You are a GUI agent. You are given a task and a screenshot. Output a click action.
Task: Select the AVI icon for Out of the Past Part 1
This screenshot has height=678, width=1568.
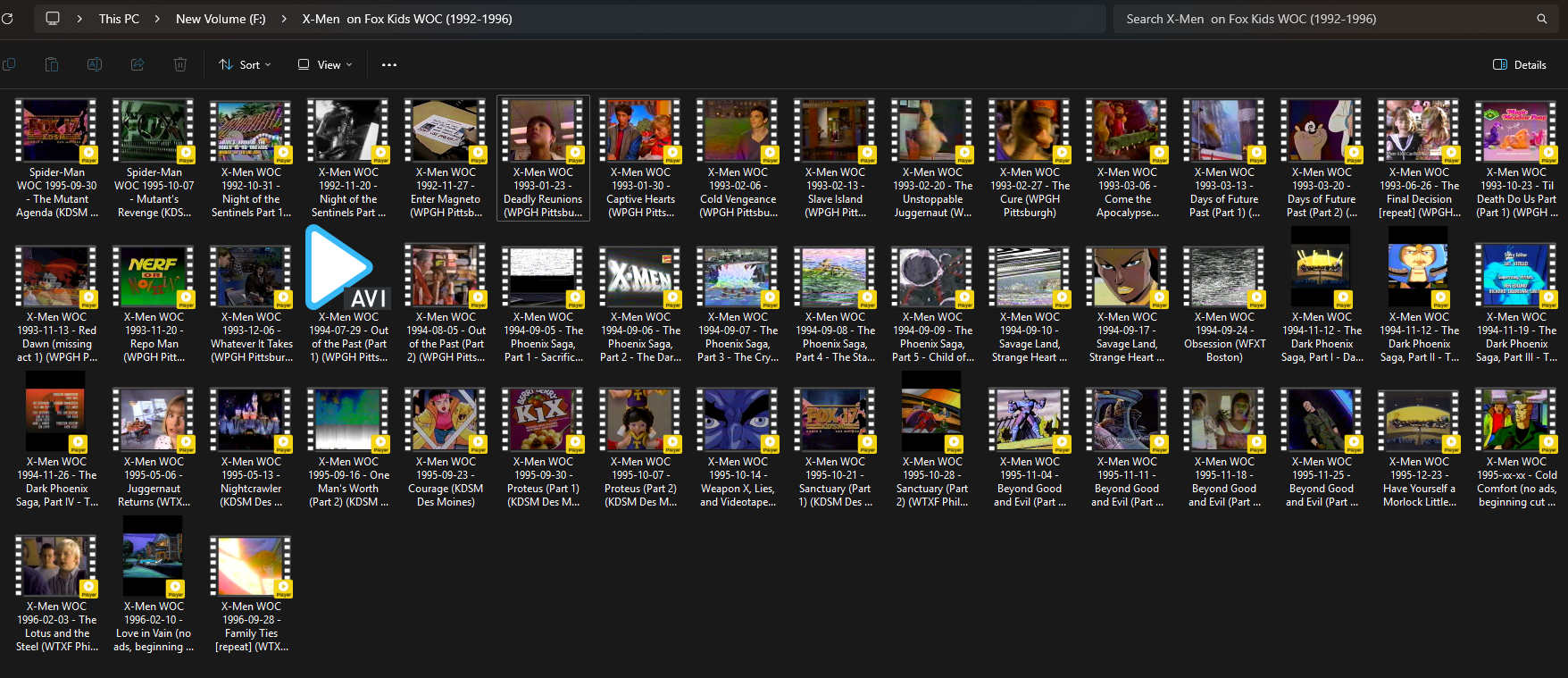click(x=347, y=267)
